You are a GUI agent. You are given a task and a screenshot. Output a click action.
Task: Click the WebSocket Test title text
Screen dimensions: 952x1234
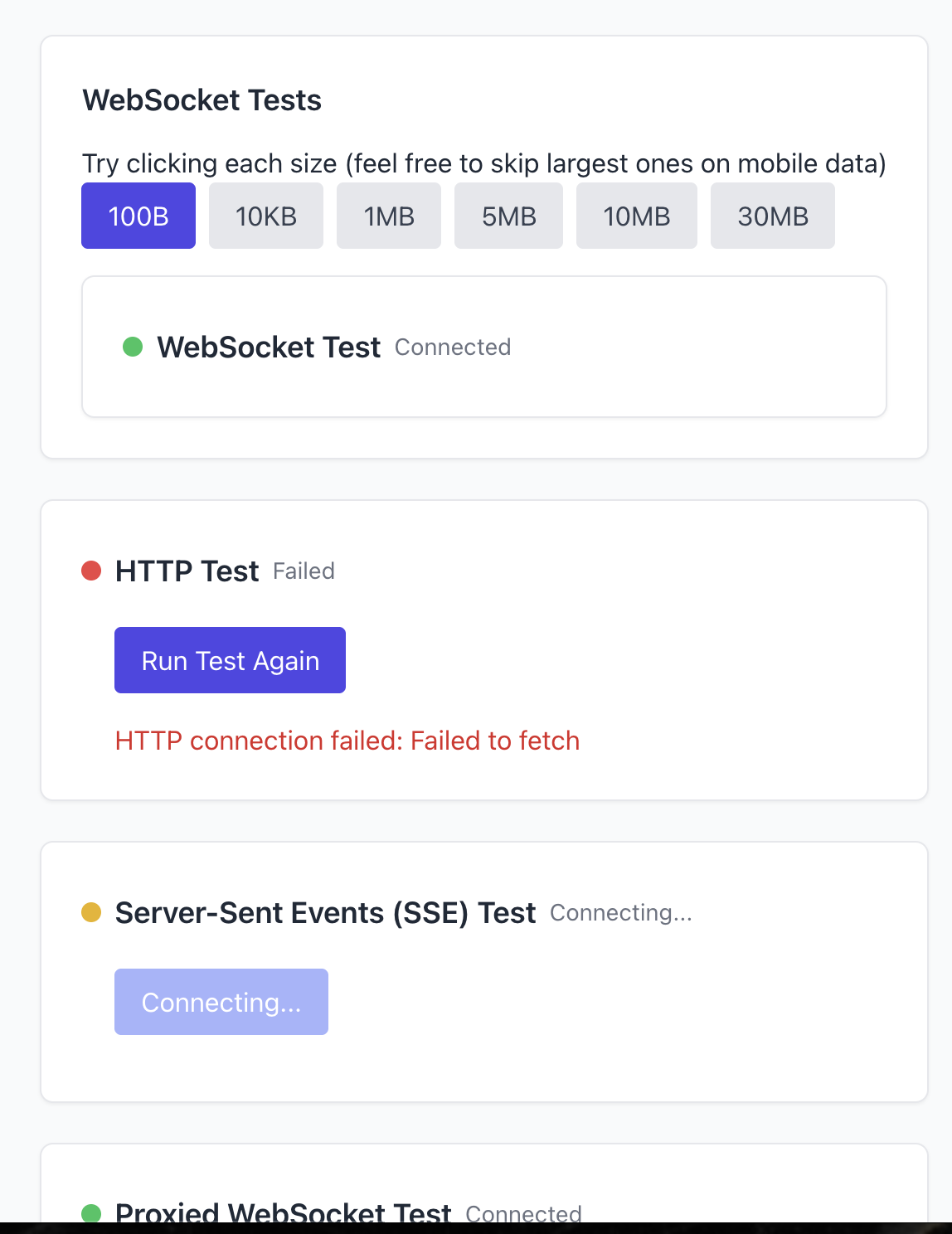coord(269,347)
